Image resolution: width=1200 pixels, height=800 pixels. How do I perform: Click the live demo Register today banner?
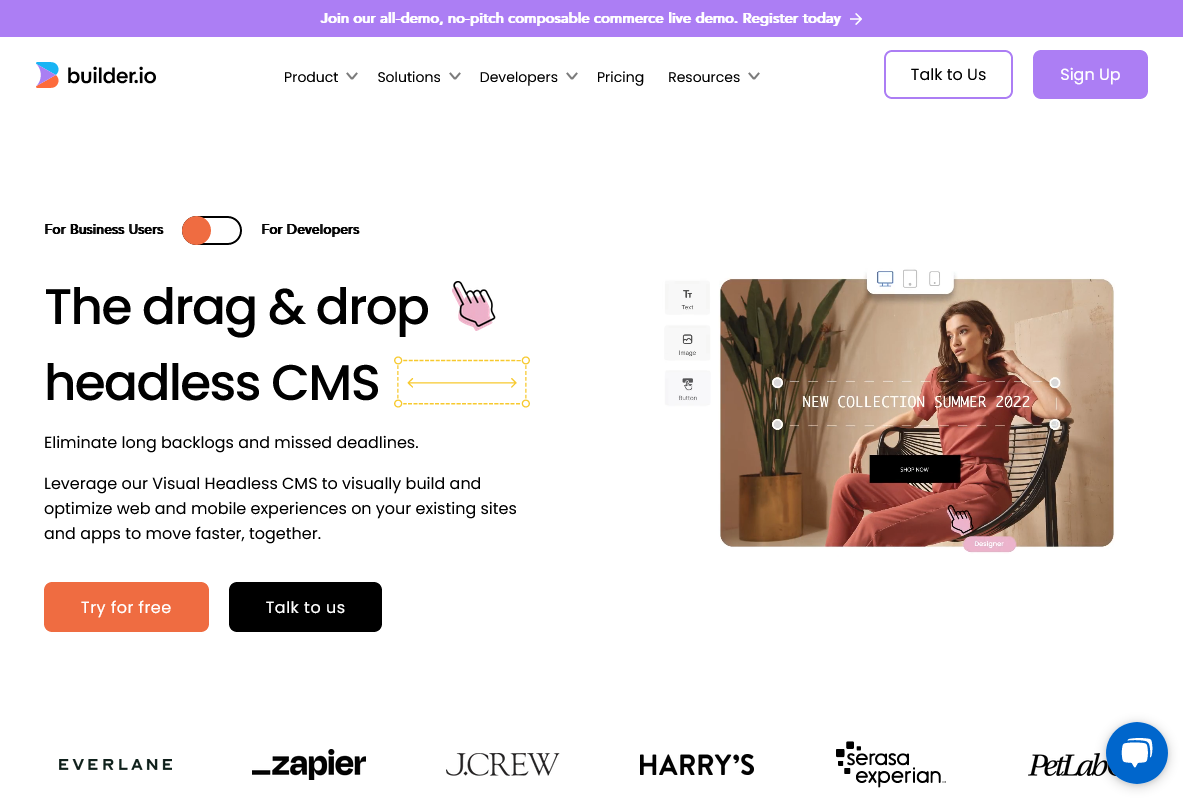(591, 18)
